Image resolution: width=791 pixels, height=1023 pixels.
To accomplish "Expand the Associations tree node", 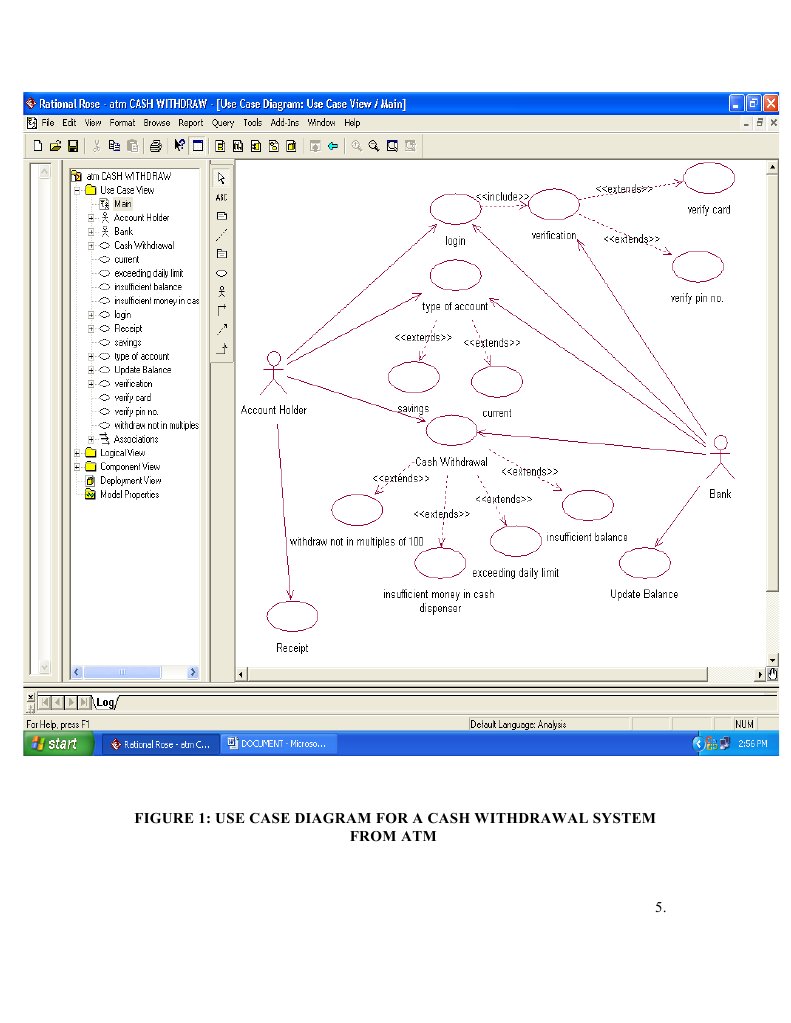I will point(91,439).
